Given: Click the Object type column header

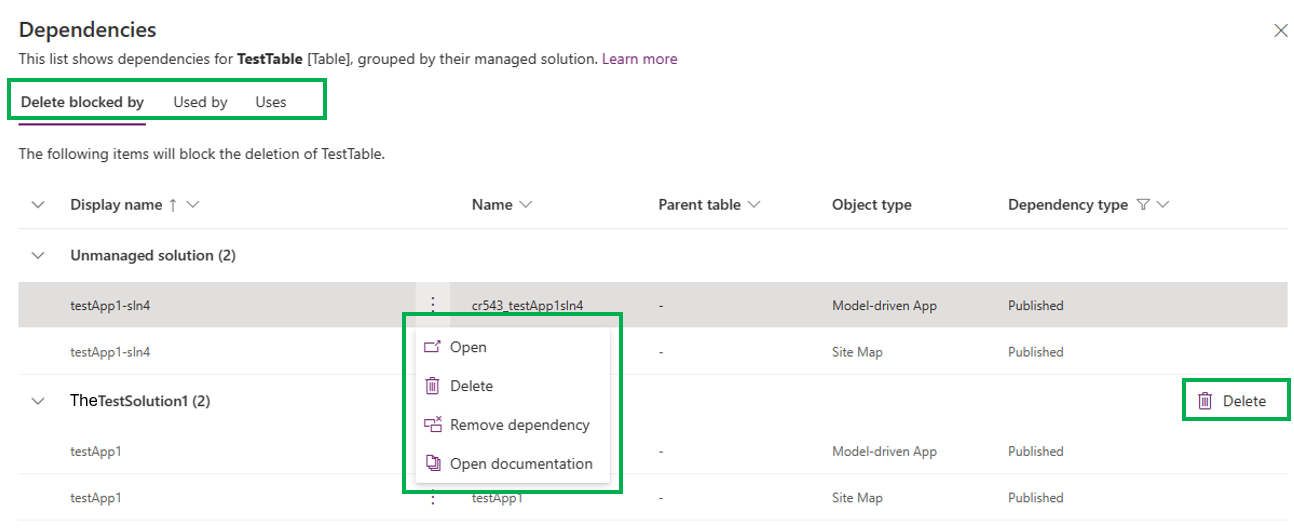Looking at the screenshot, I should 871,205.
